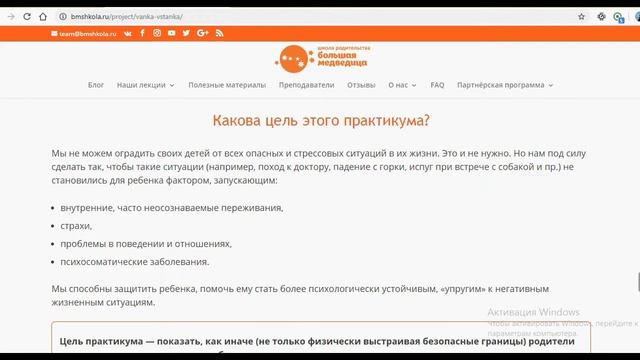This screenshot has width=640, height=360.
Task: Open the gear extension icon
Action: [601, 17]
